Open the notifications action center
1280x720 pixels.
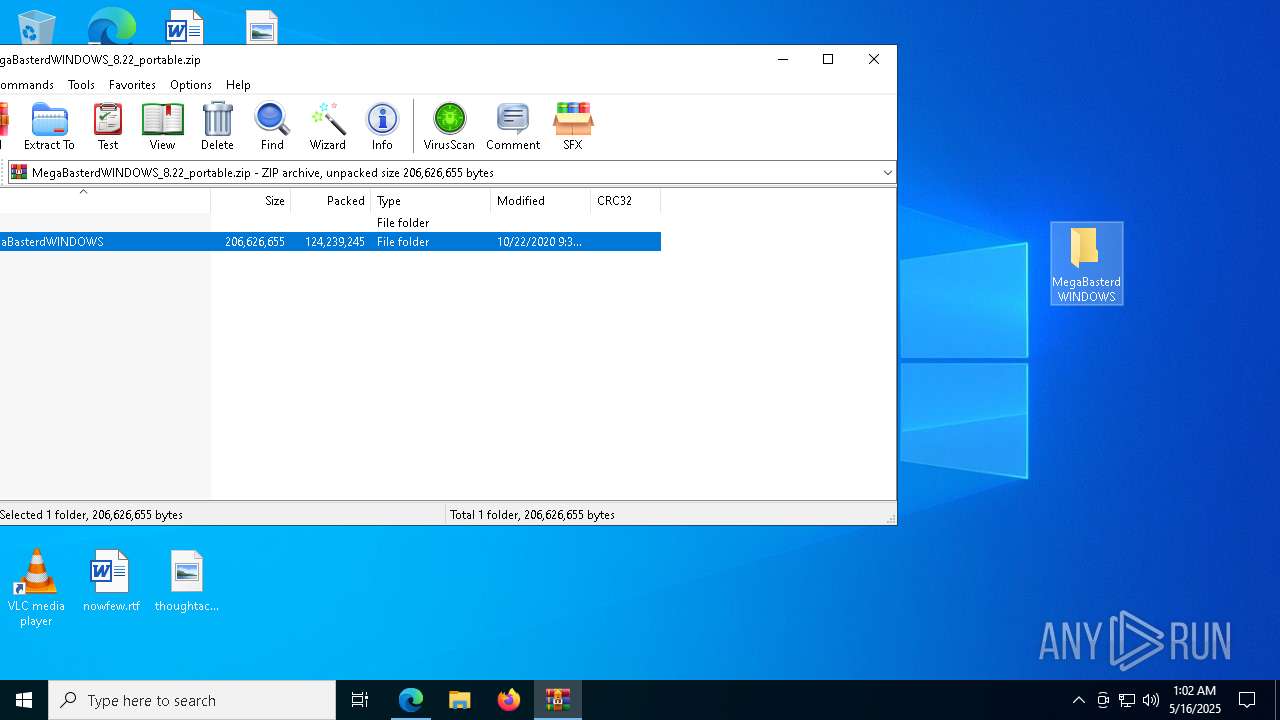[x=1247, y=700]
